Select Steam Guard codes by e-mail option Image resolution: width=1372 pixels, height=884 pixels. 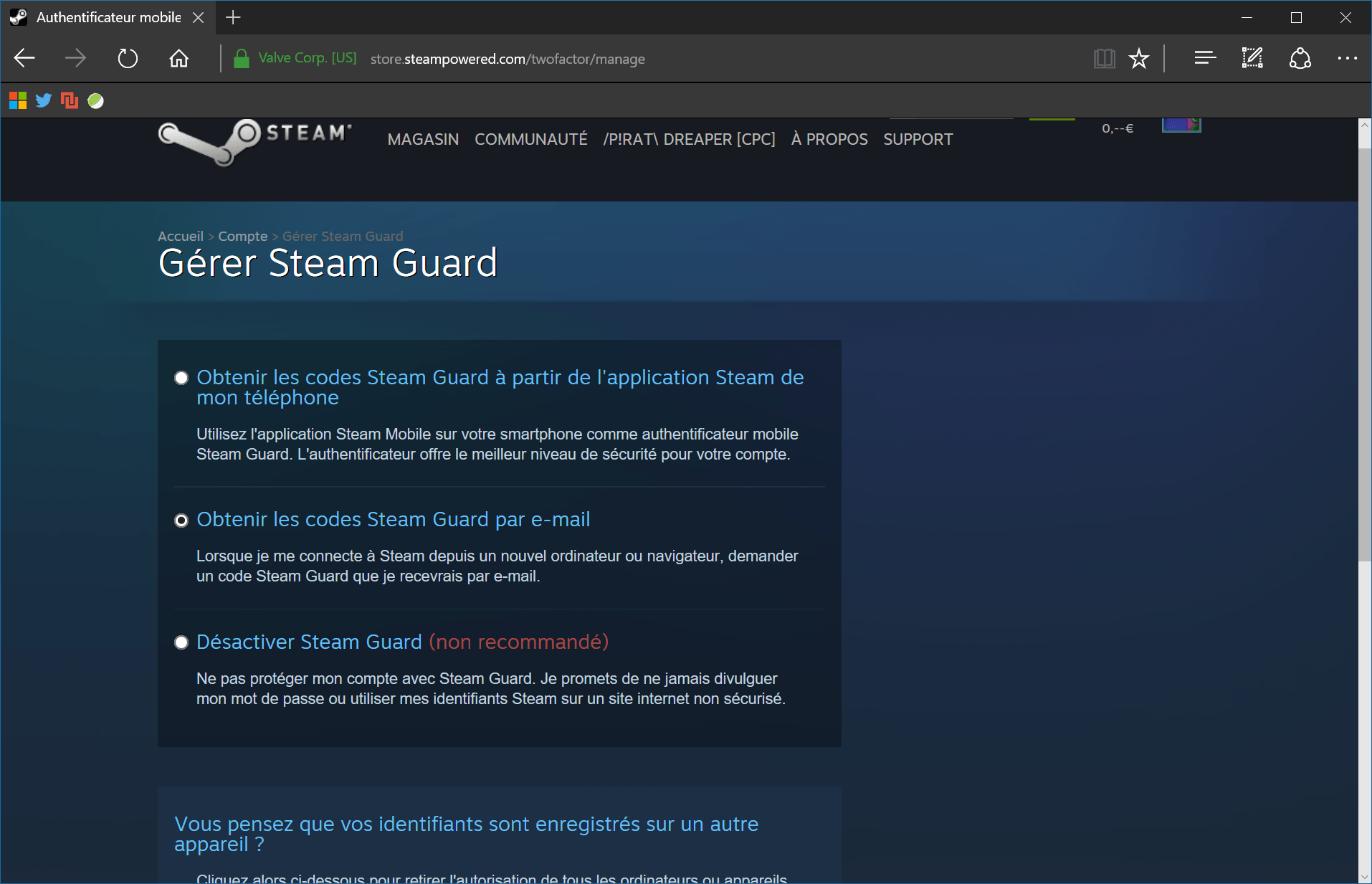181,521
